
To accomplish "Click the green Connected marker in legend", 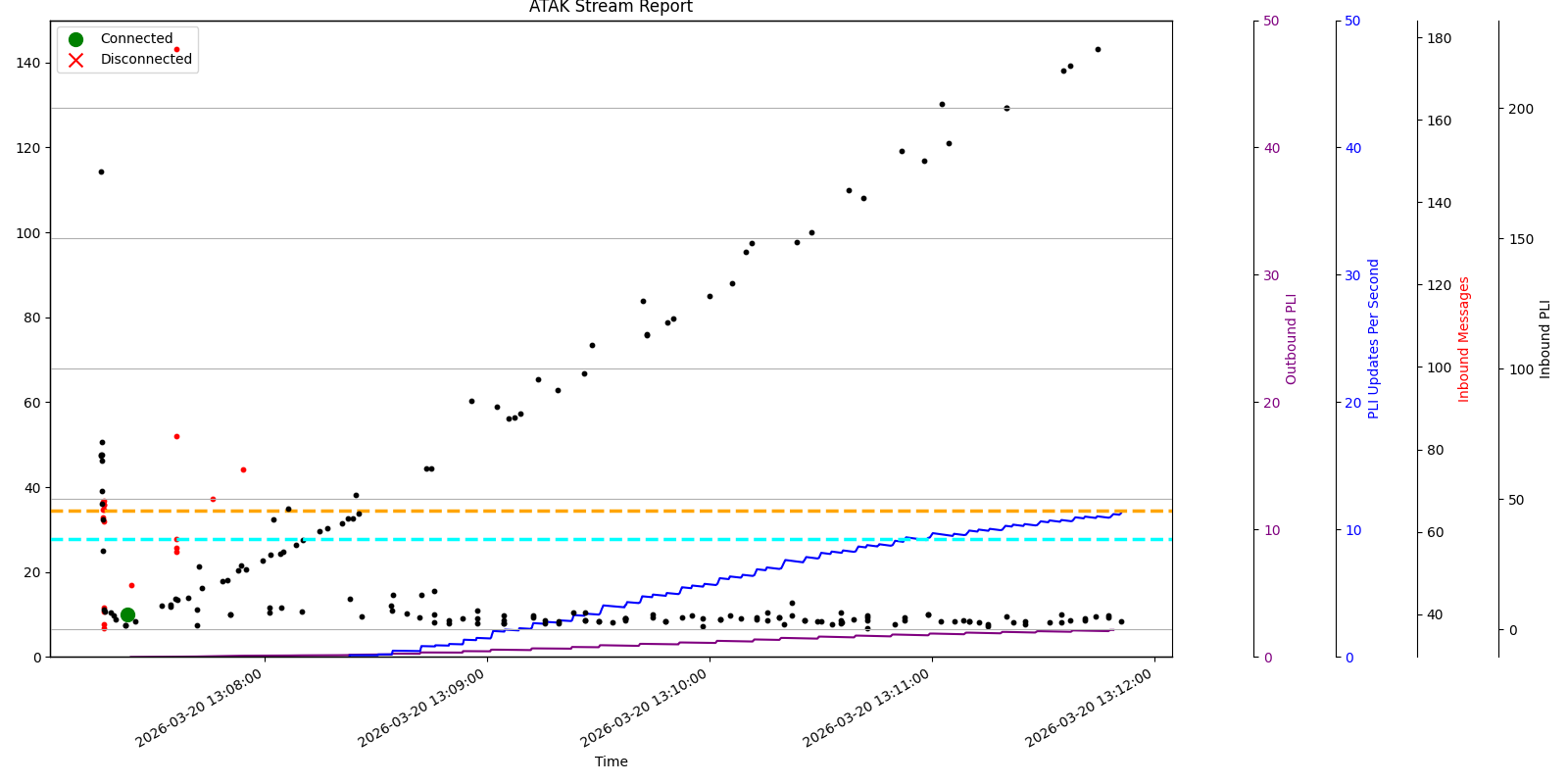I will pyautogui.click(x=75, y=39).
